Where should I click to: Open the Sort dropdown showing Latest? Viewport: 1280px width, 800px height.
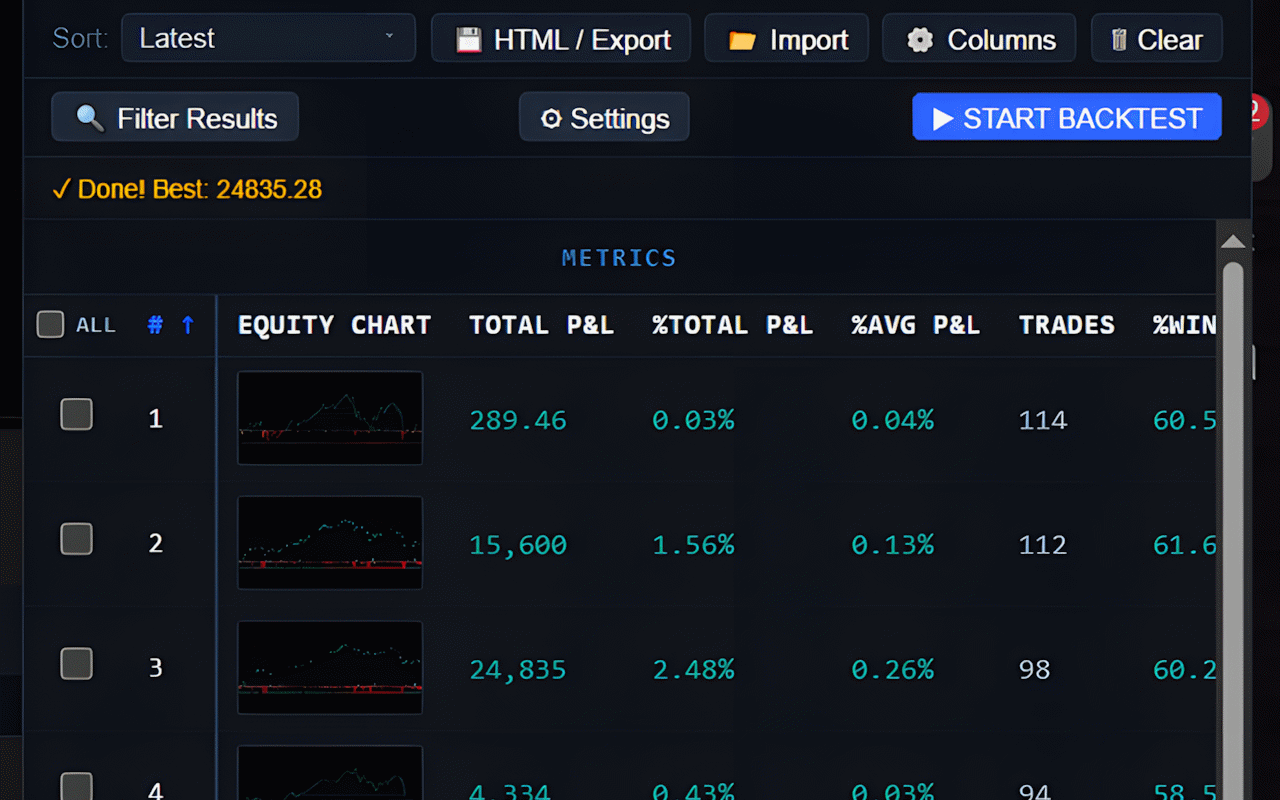click(268, 38)
